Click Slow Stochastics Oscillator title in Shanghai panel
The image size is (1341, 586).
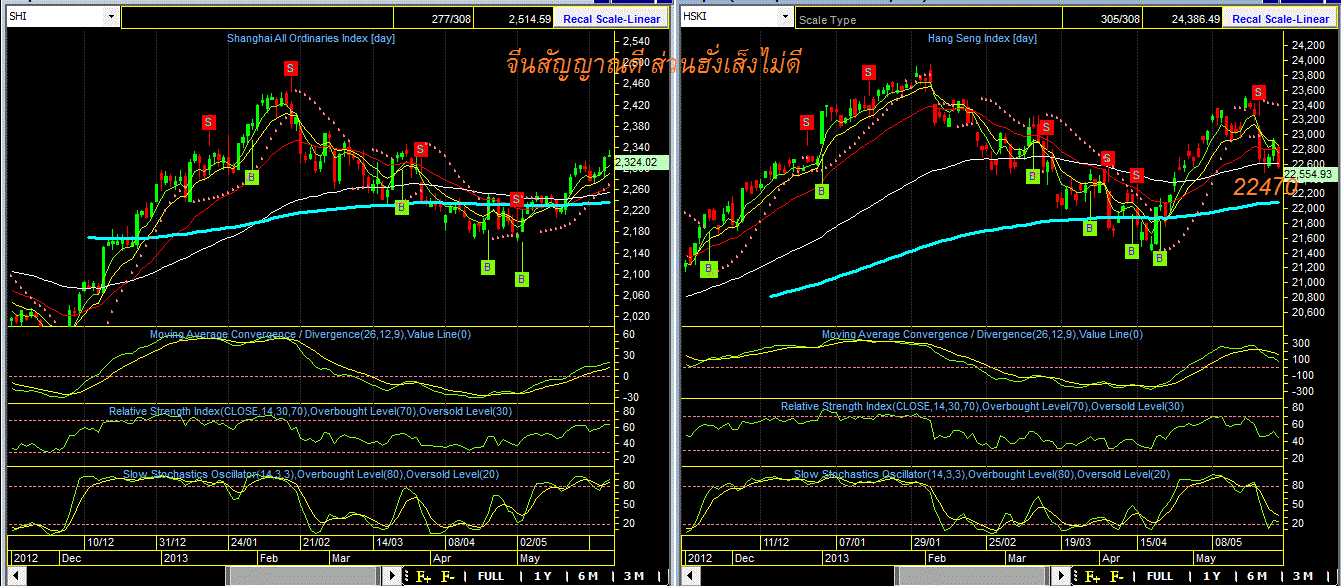tap(310, 473)
